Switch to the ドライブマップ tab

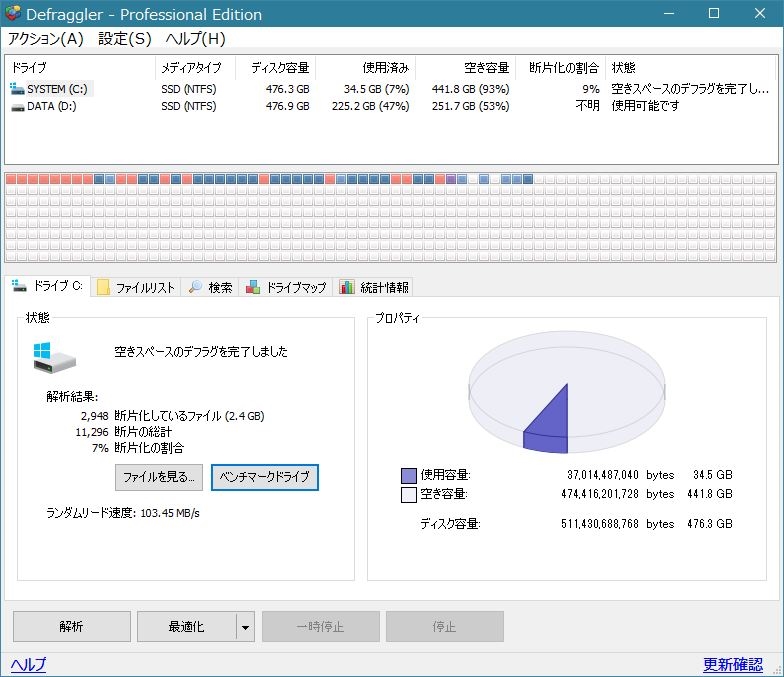286,287
